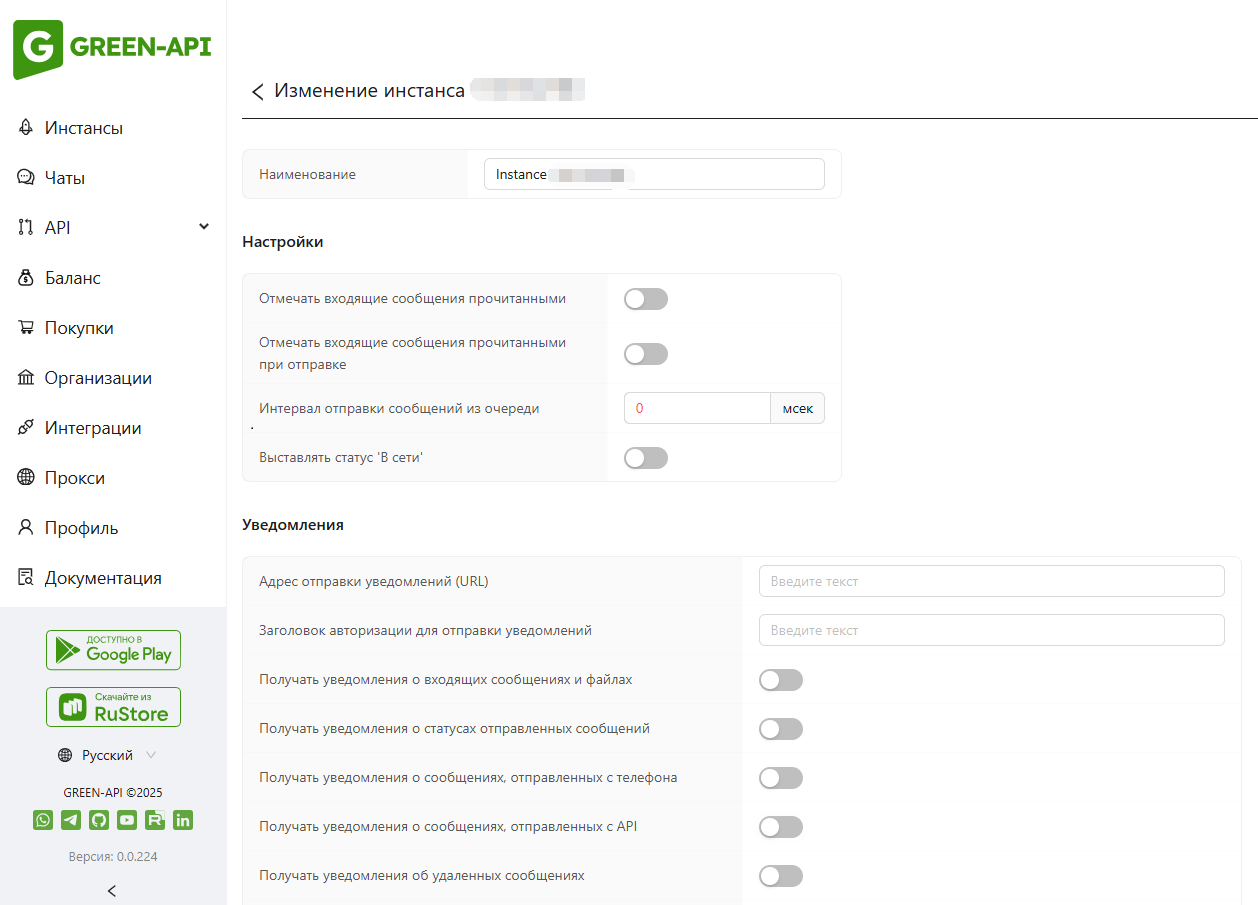1258x905 pixels.
Task: Enable Отмечать входящие сообщения прочитанными toggle
Action: point(645,299)
